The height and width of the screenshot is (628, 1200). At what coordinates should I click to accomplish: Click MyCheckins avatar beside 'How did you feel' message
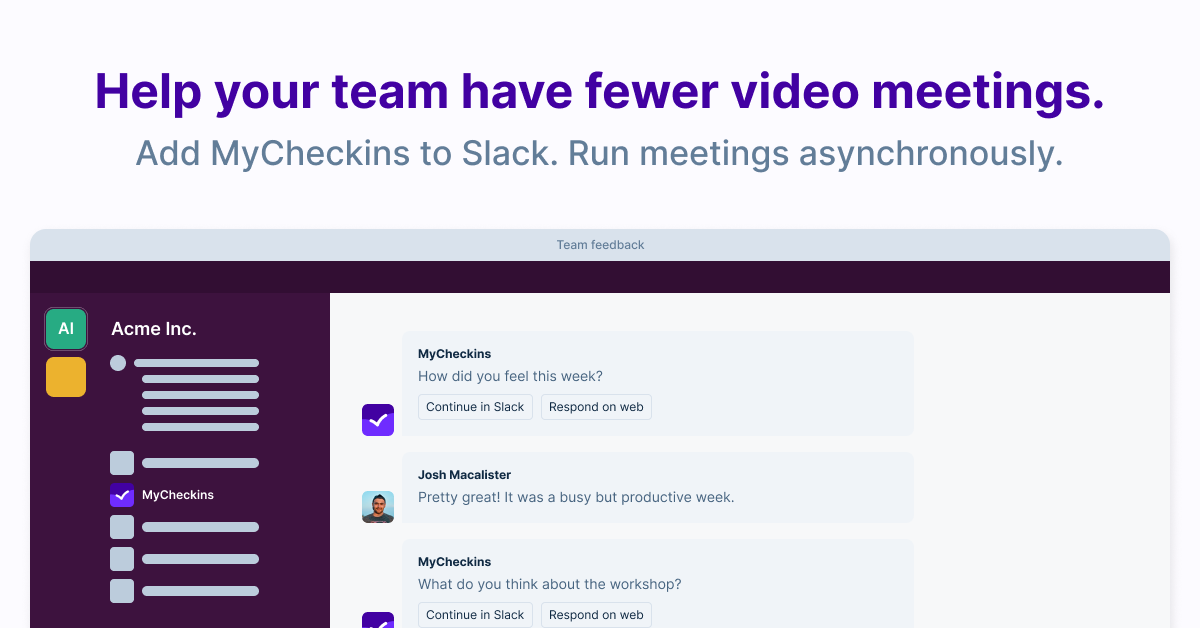tap(378, 420)
